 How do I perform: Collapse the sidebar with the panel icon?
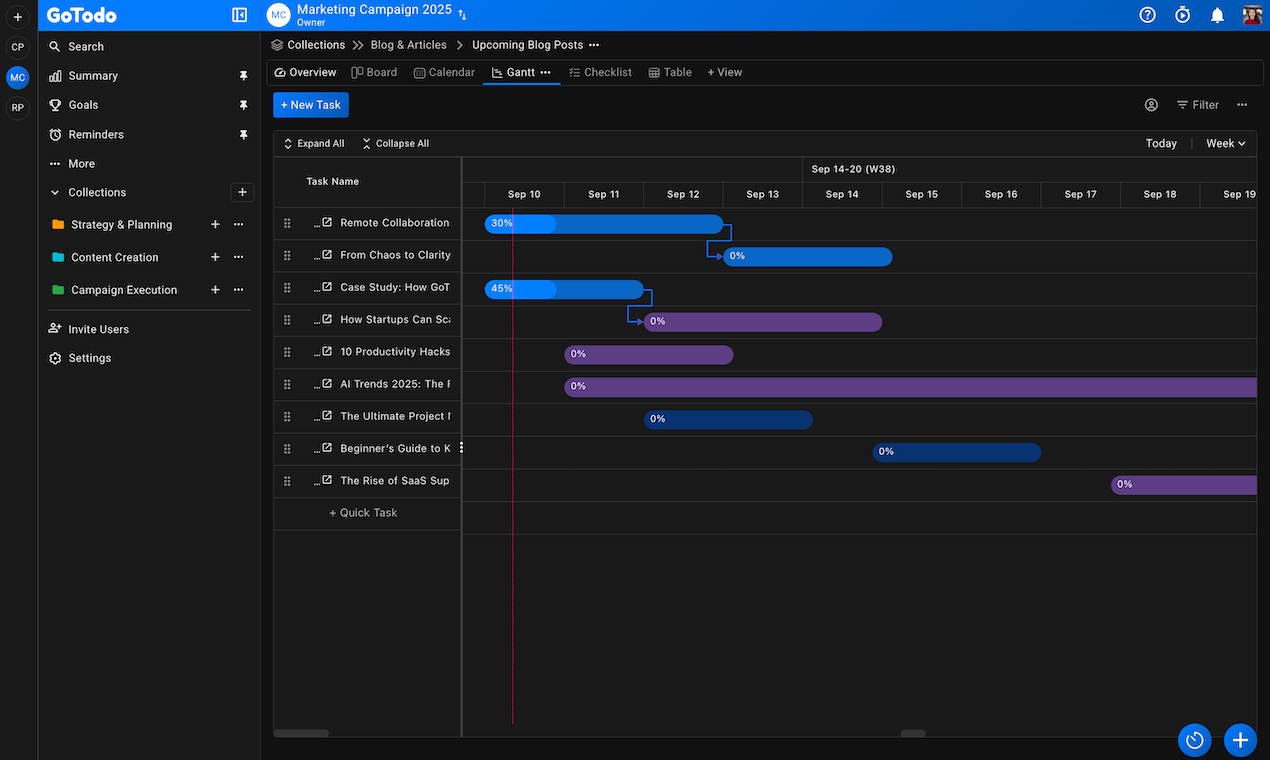click(x=239, y=15)
